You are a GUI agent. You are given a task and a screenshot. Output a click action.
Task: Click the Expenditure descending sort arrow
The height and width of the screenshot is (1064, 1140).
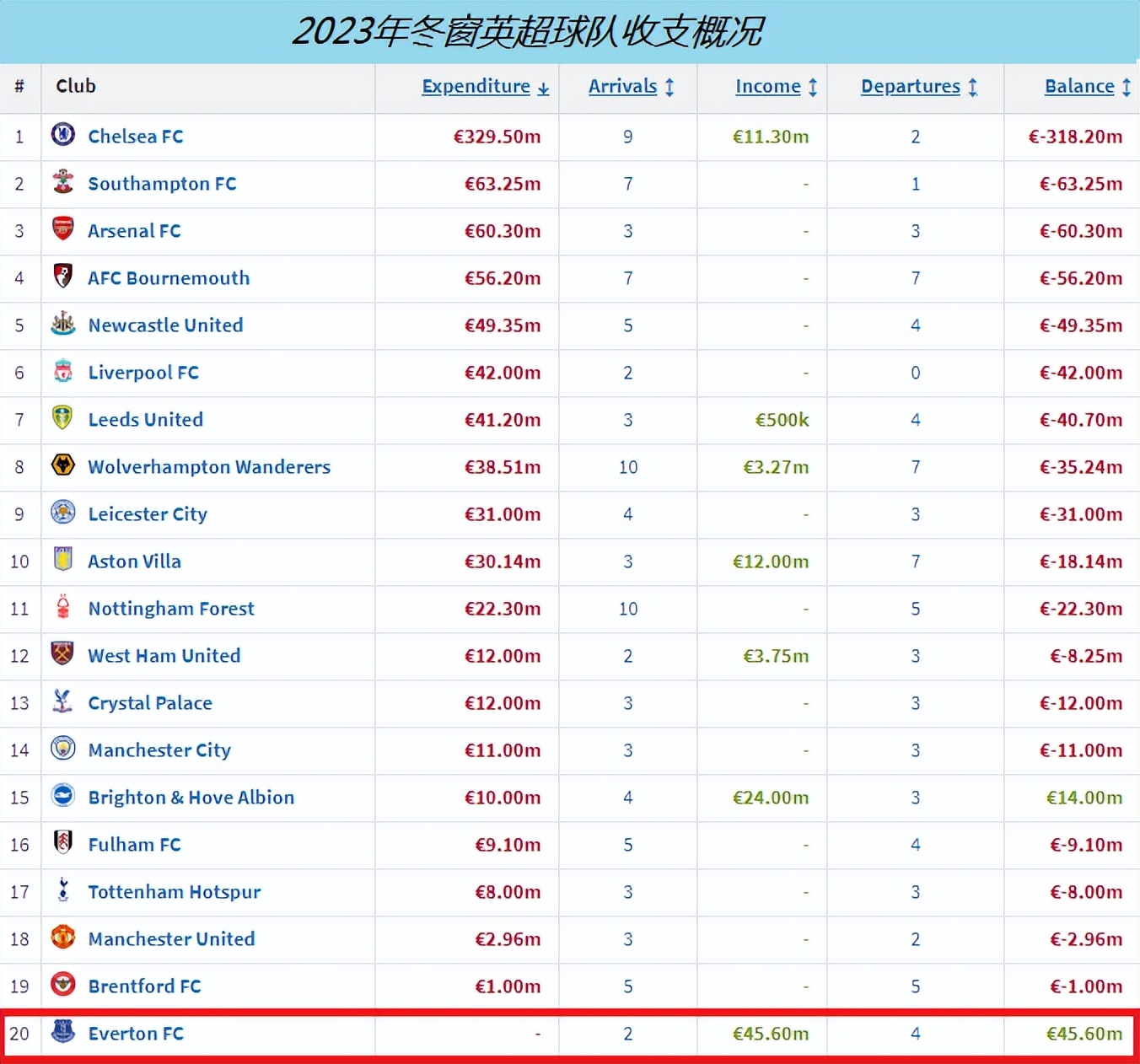[x=544, y=89]
